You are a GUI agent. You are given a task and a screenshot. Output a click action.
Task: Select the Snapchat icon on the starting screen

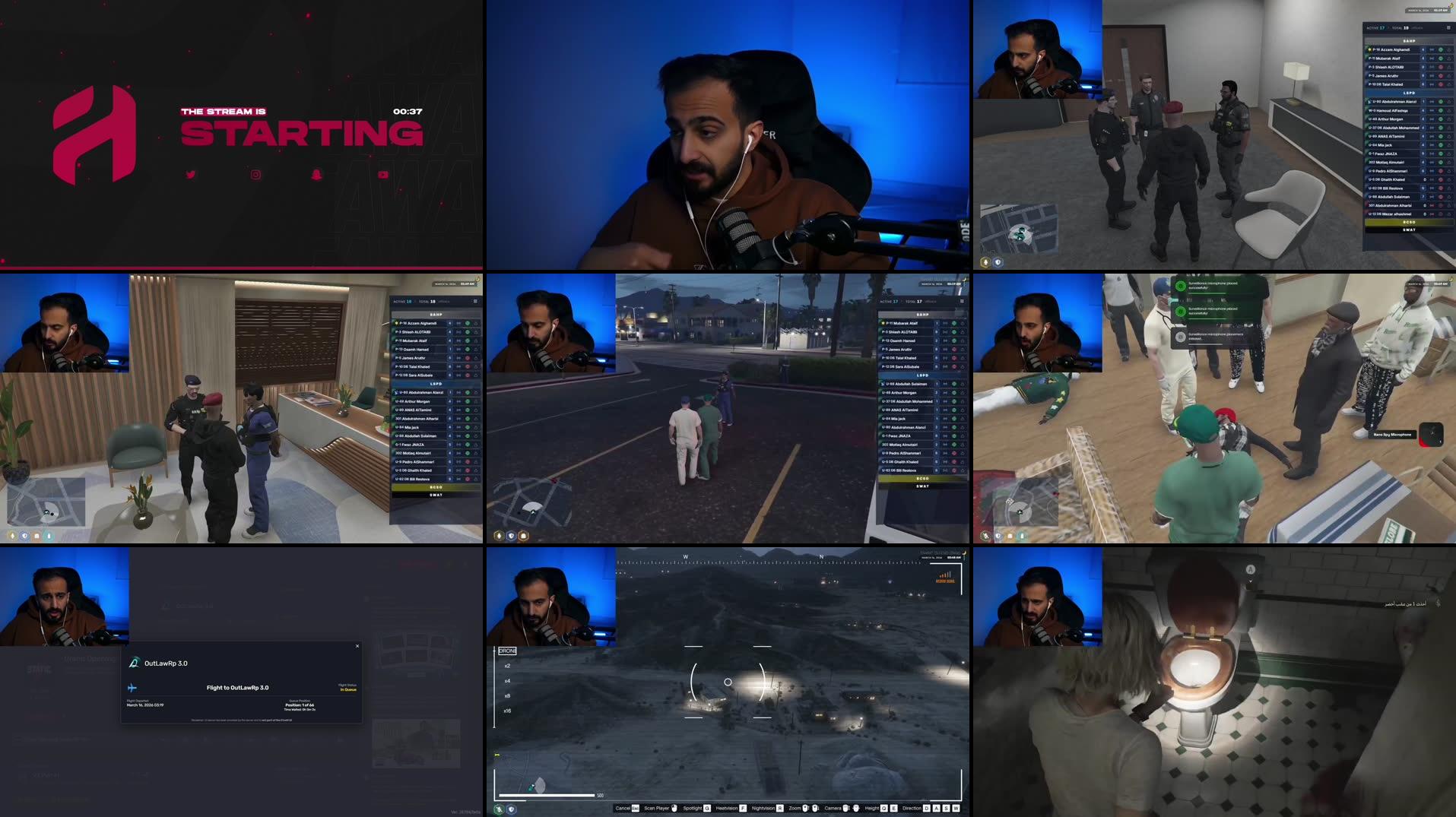[x=317, y=175]
